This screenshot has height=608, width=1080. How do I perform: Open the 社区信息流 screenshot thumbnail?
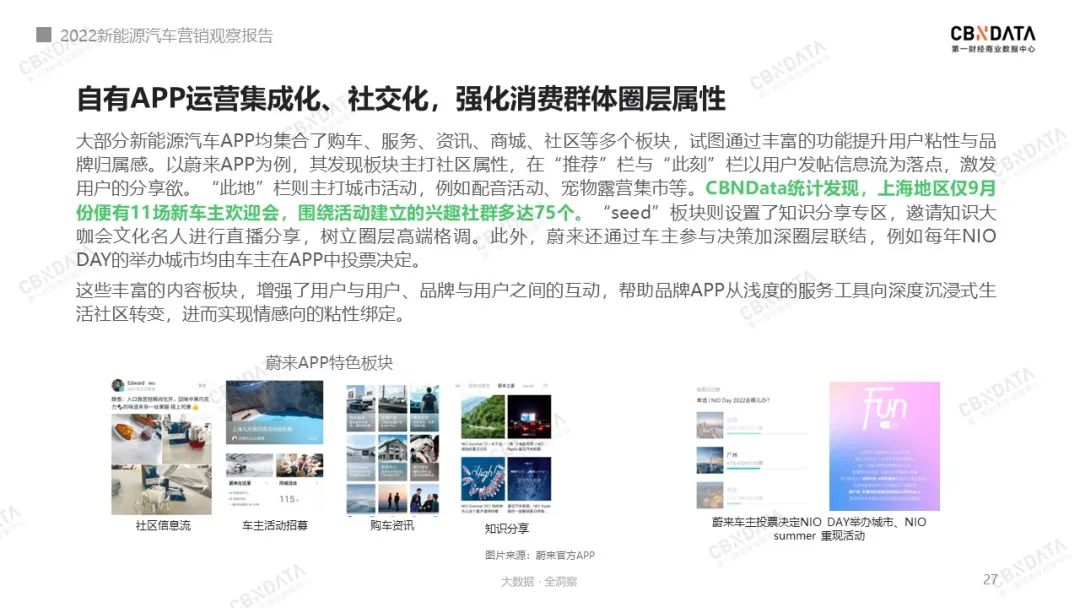(162, 446)
